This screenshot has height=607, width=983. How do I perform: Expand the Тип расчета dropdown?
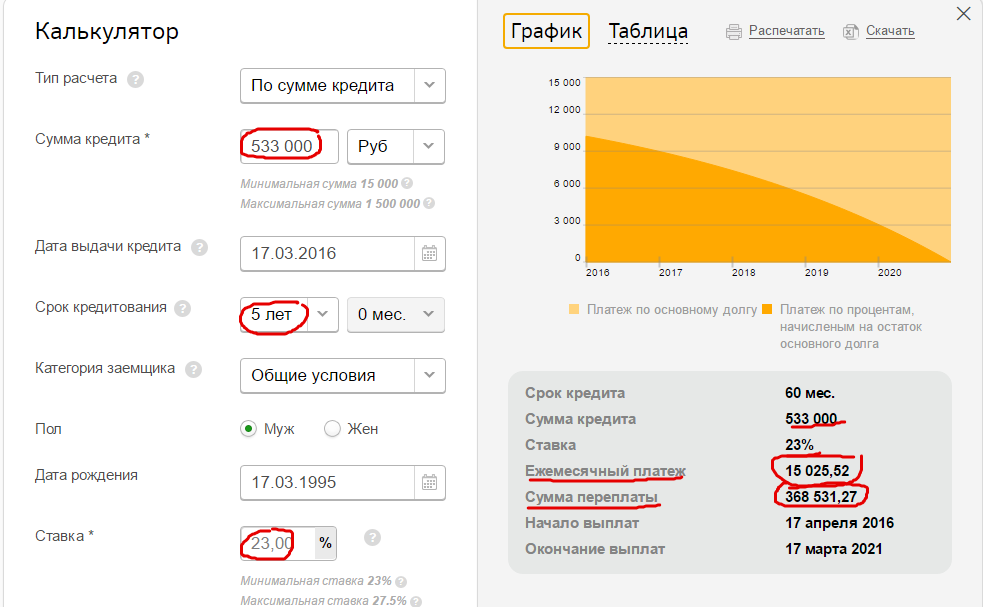click(x=429, y=86)
